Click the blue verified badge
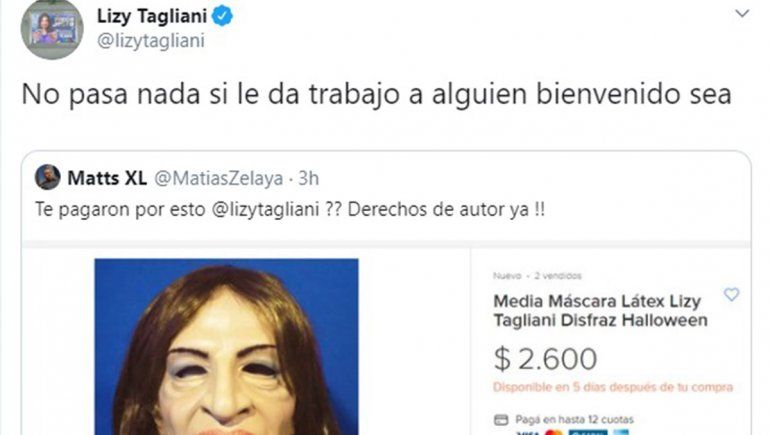Viewport: 770px width, 435px height. click(222, 16)
